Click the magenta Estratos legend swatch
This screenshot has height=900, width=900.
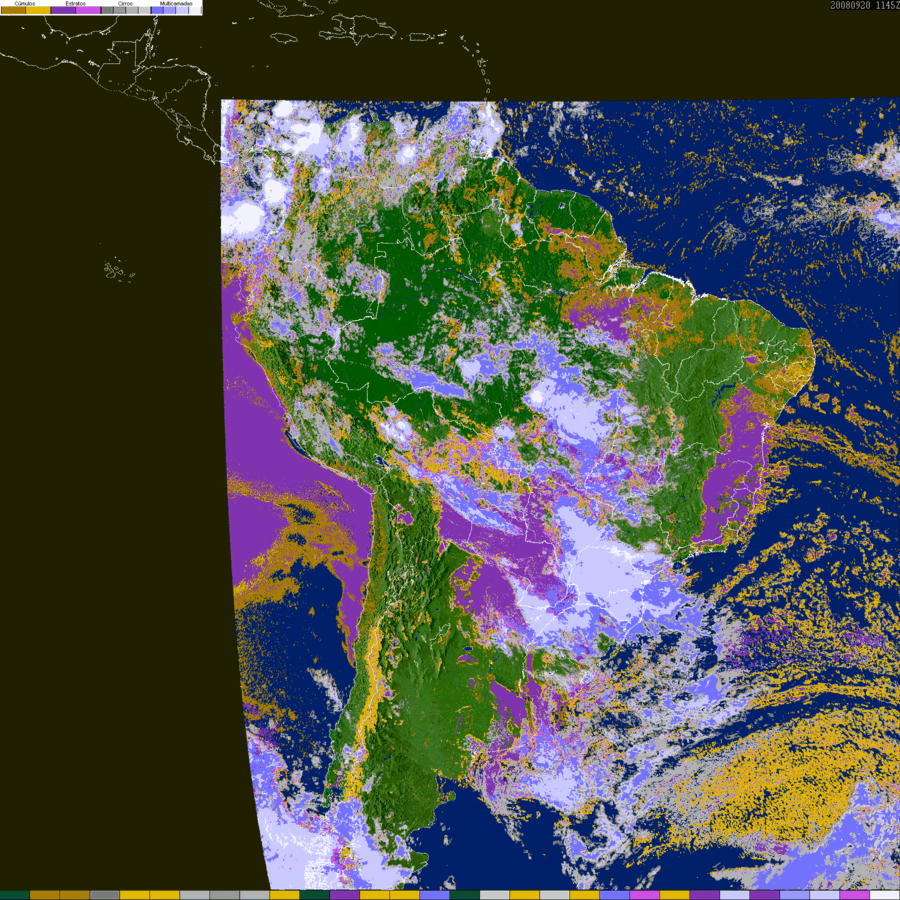(x=88, y=10)
